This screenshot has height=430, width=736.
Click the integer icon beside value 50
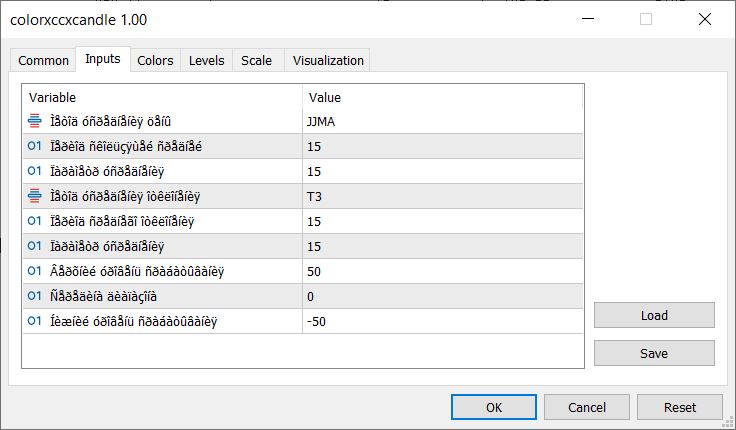click(x=35, y=271)
